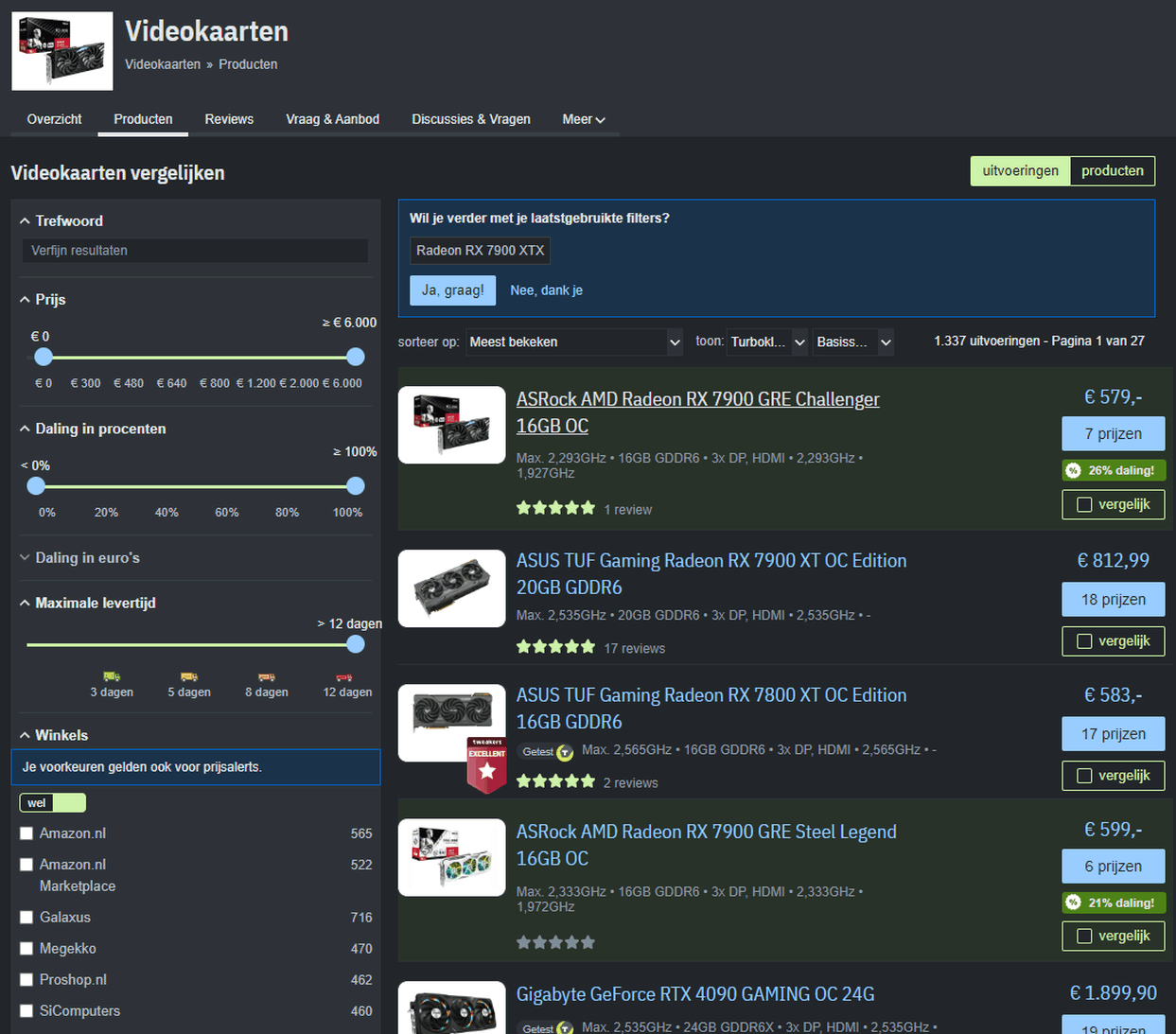Tick the vergelijk checkbox for ASRock Challenger

[x=1084, y=505]
